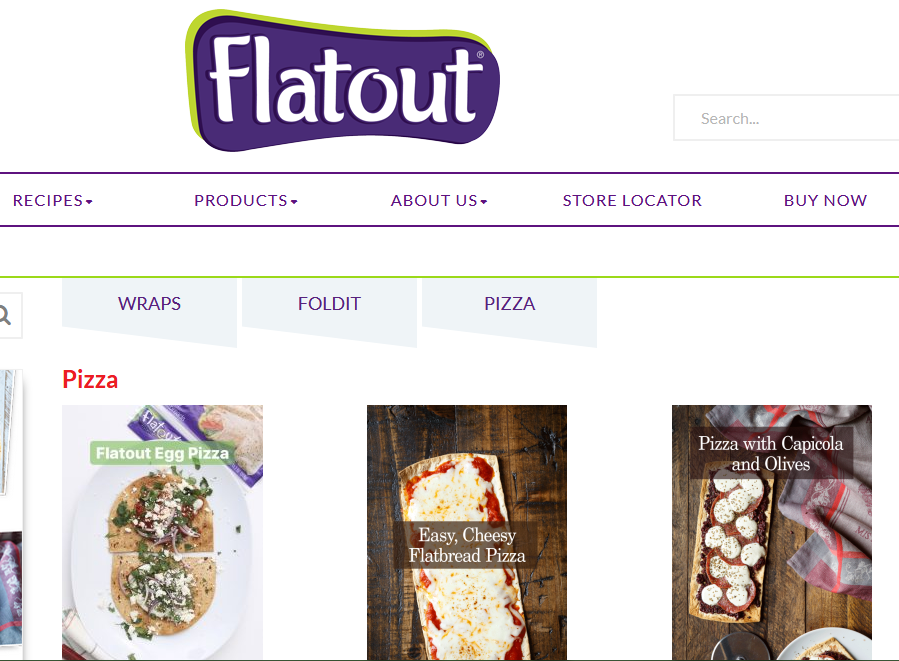Expand the About Us menu
This screenshot has height=661, width=899.
pyautogui.click(x=439, y=201)
